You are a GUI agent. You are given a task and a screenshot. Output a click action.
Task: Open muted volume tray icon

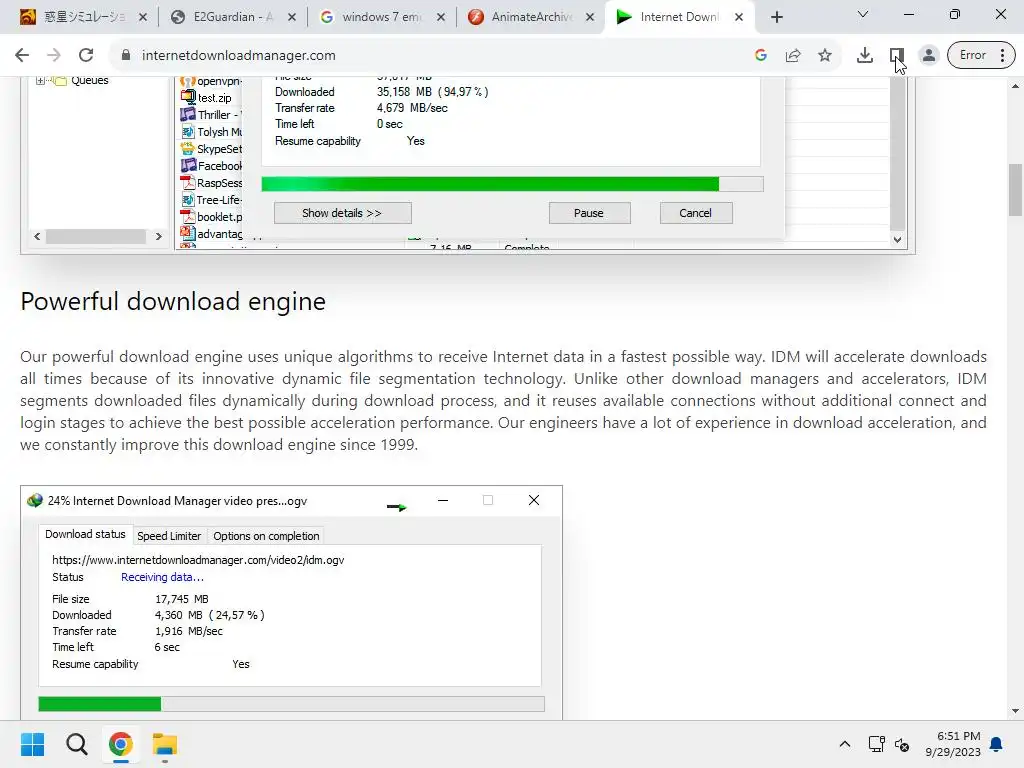pyautogui.click(x=902, y=744)
